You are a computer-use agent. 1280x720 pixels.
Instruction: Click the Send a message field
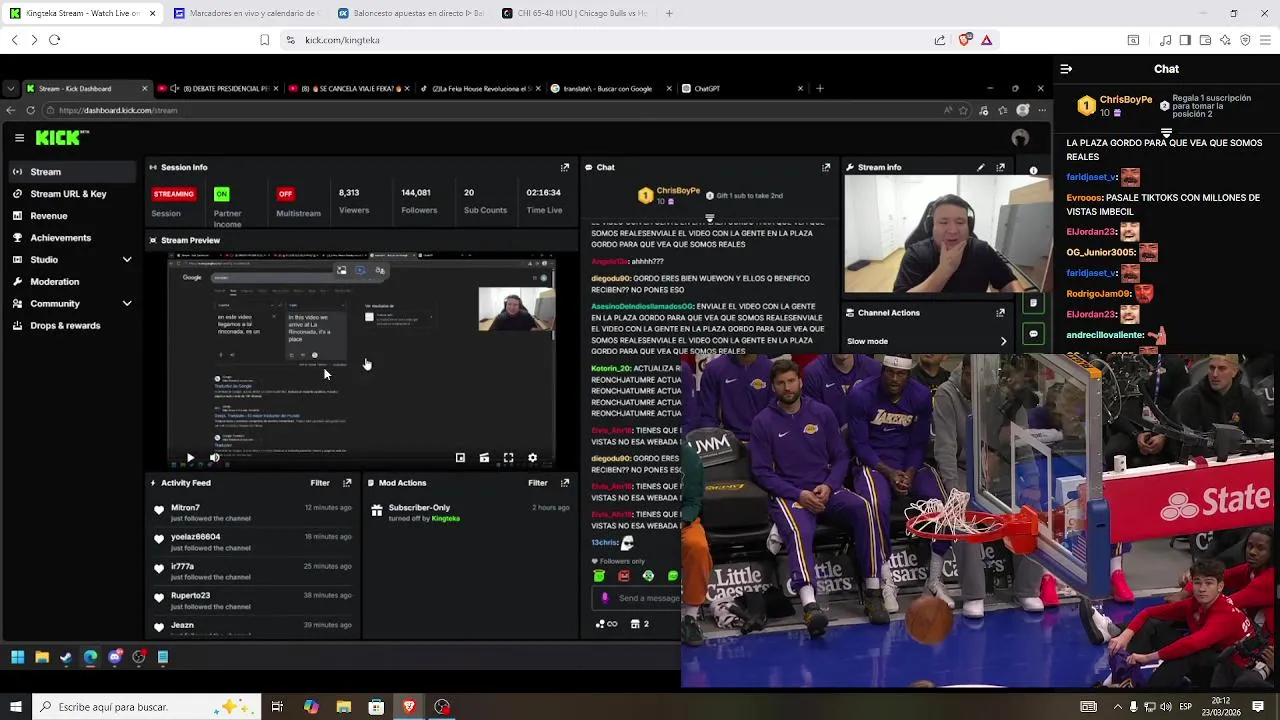(637, 598)
